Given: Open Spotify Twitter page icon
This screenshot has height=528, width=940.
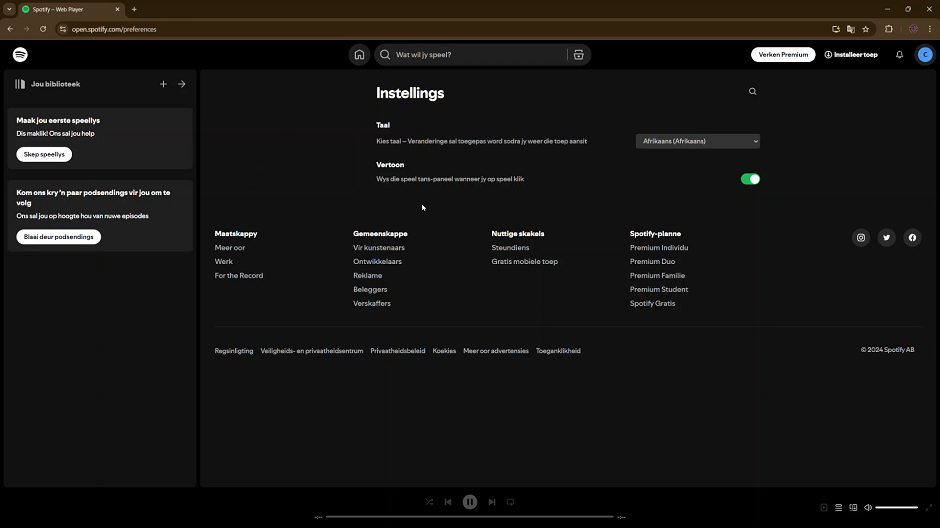Looking at the screenshot, I should pyautogui.click(x=887, y=237).
